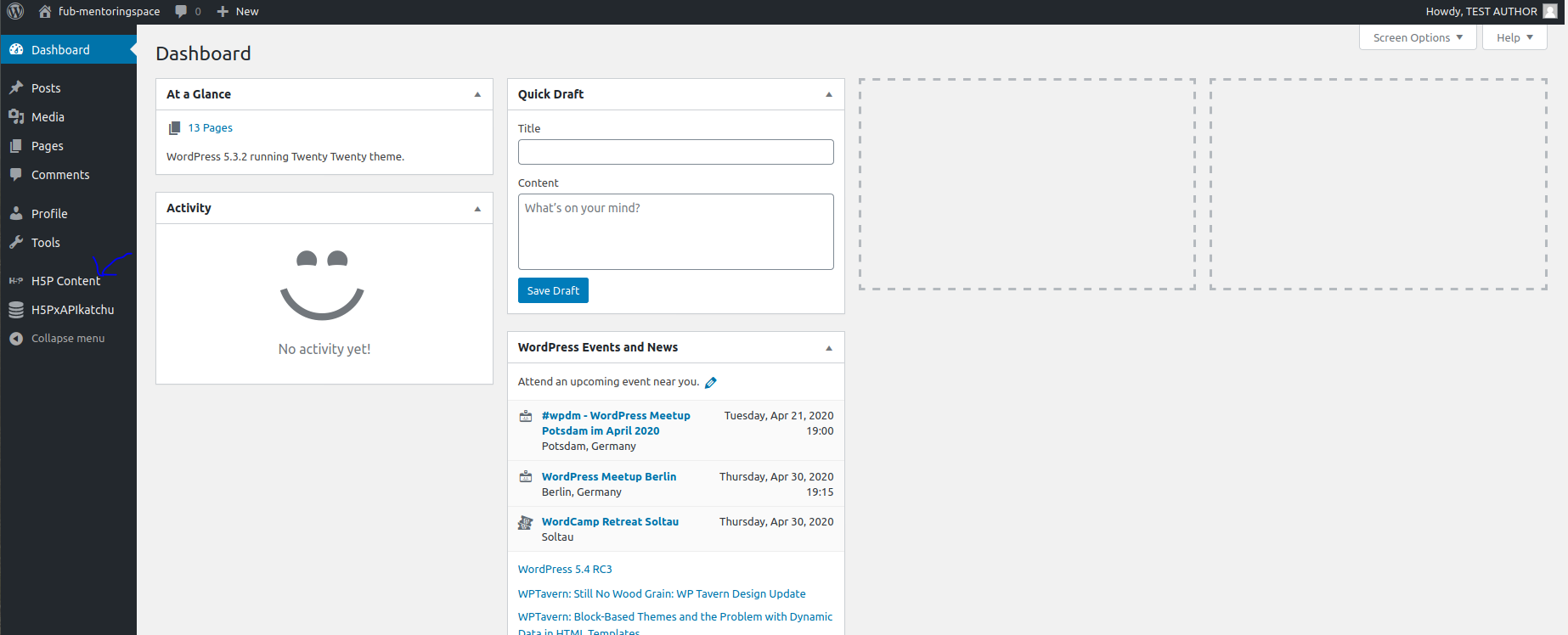Click the plus icon beside New
Screen dimensions: 1568x635
(223, 11)
